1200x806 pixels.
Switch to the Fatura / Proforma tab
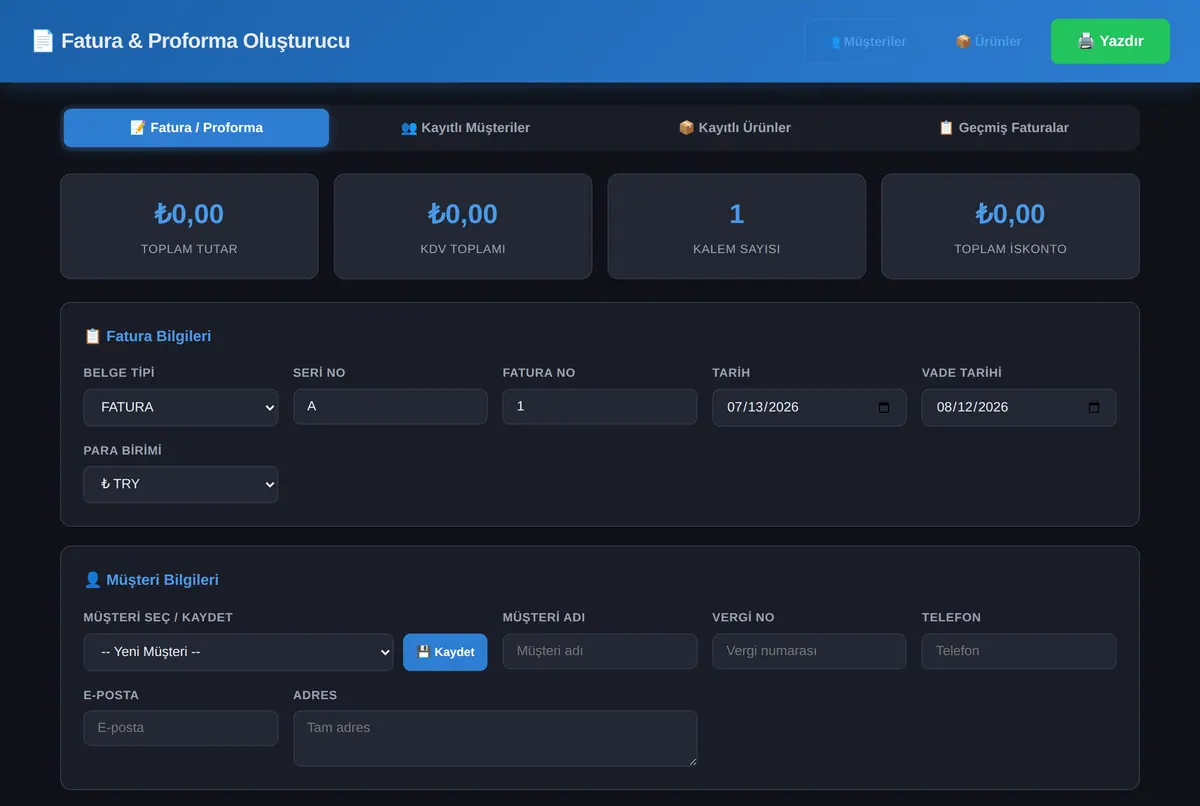pyautogui.click(x=196, y=128)
